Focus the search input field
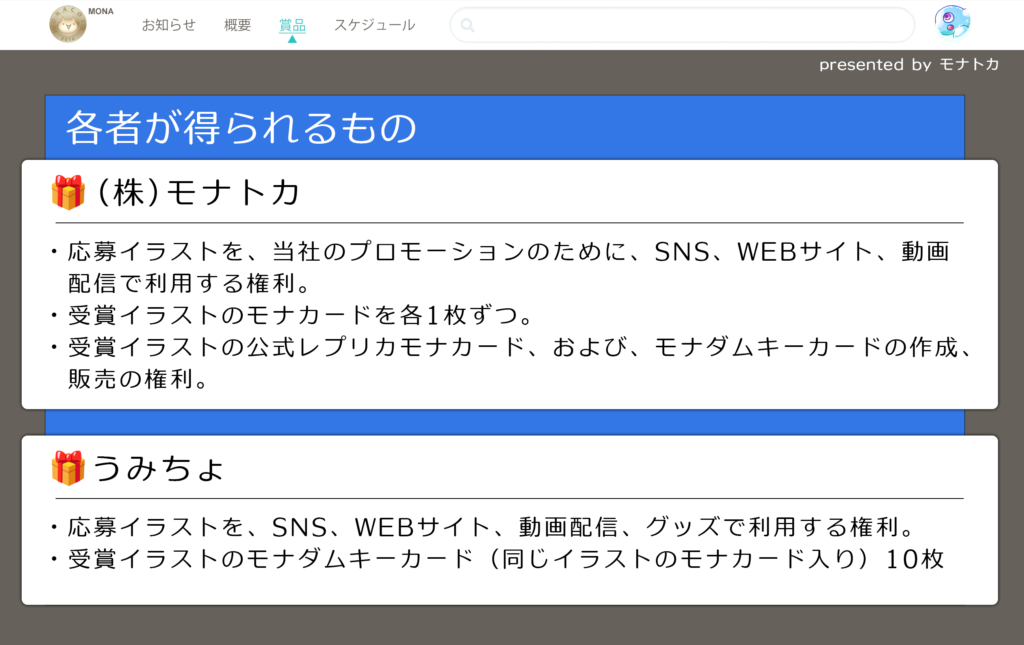 tap(682, 25)
